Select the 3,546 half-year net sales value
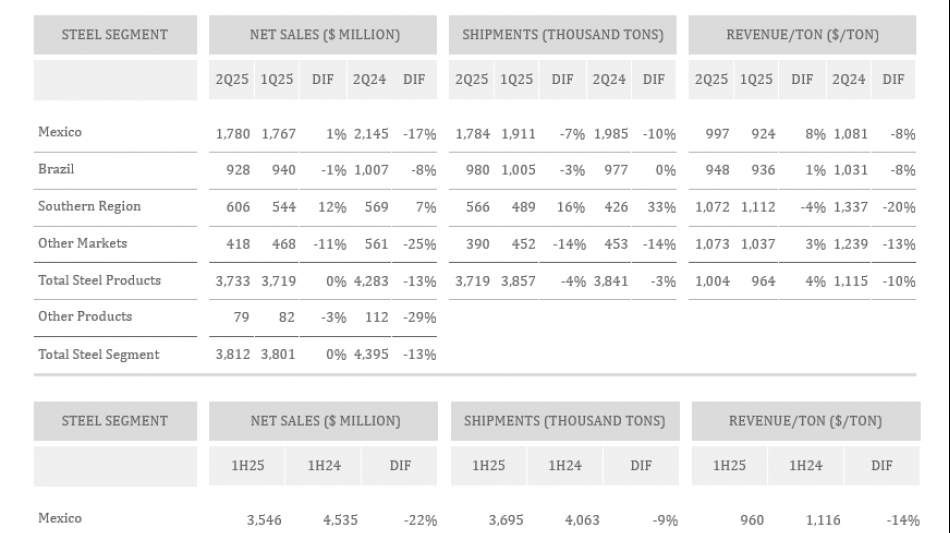Viewport: 950px width, 533px height. 264,520
